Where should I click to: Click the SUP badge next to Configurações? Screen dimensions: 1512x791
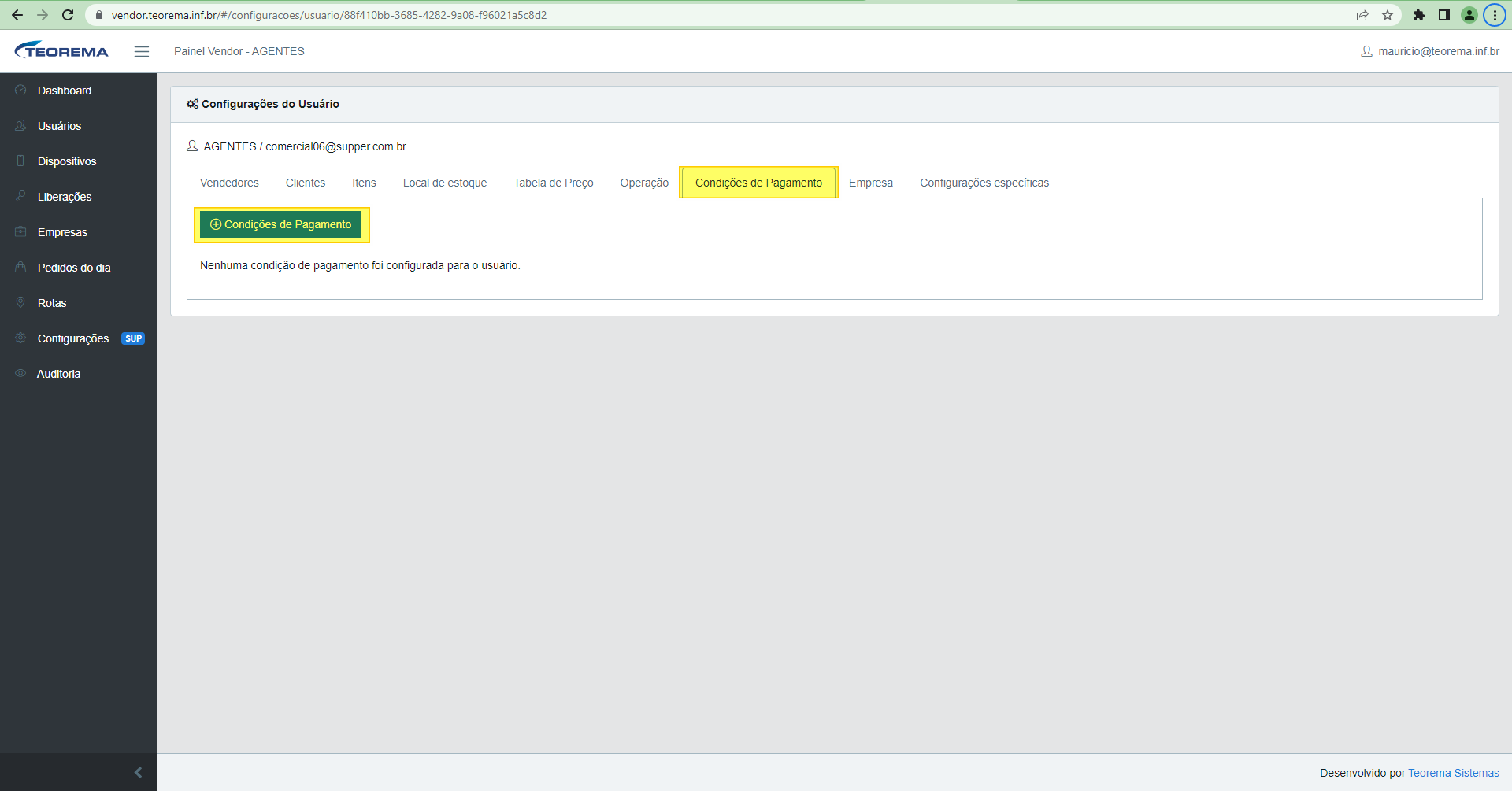(133, 338)
